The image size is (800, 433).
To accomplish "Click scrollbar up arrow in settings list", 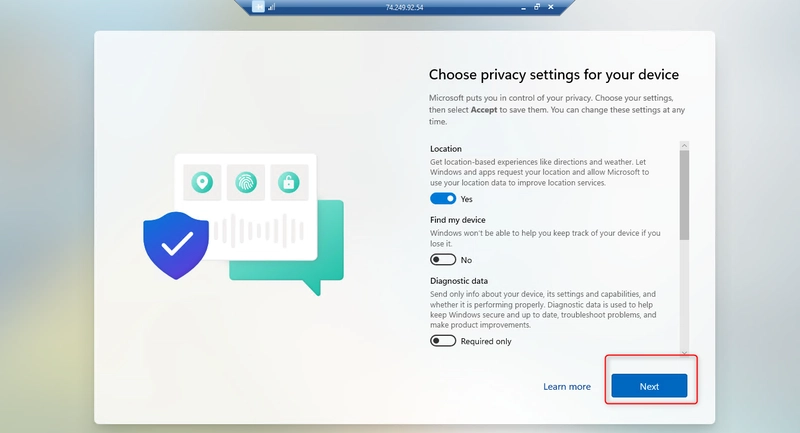I will click(684, 146).
